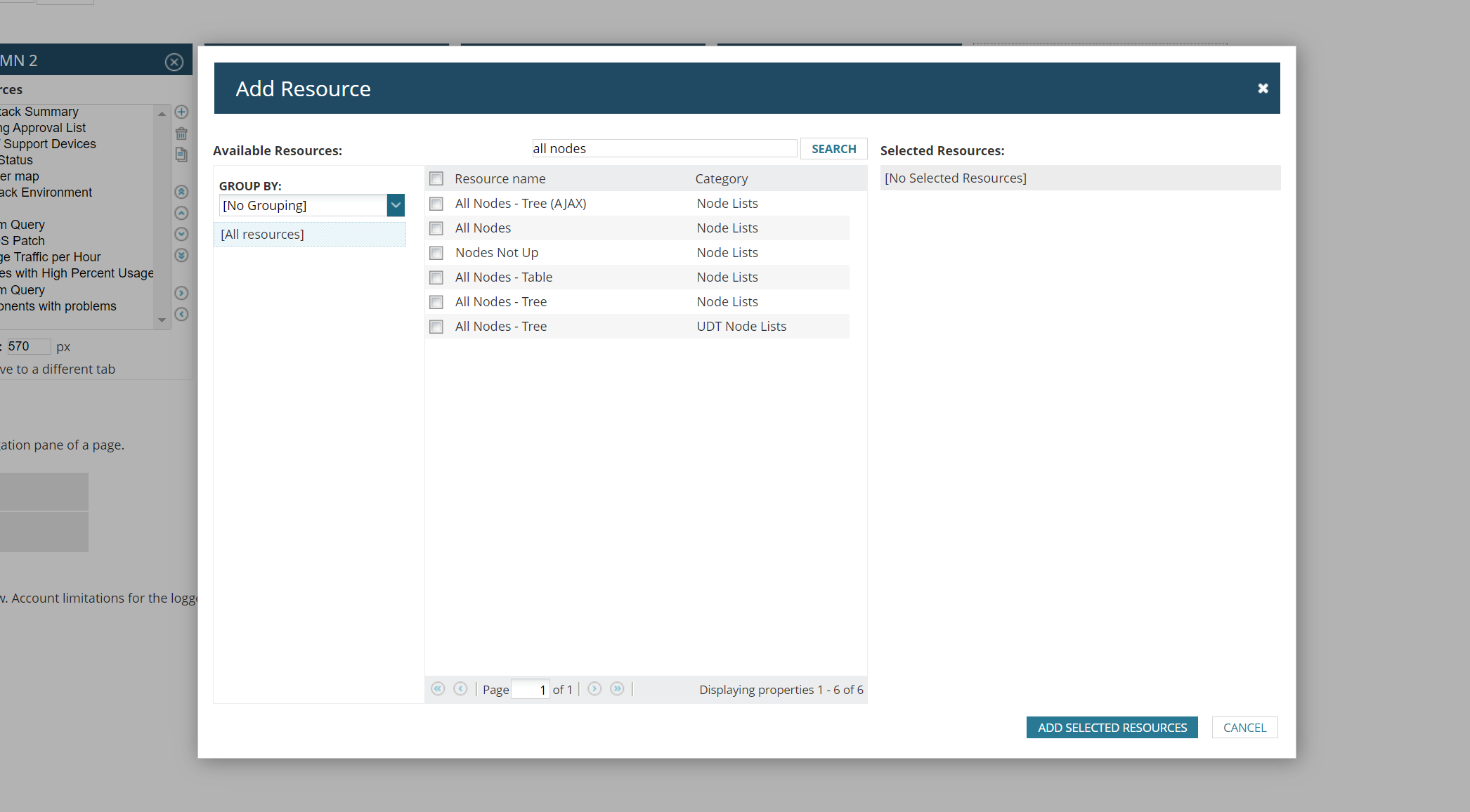The width and height of the screenshot is (1470, 812).
Task: Click ADD SELECTED RESOURCES button
Action: click(1112, 728)
